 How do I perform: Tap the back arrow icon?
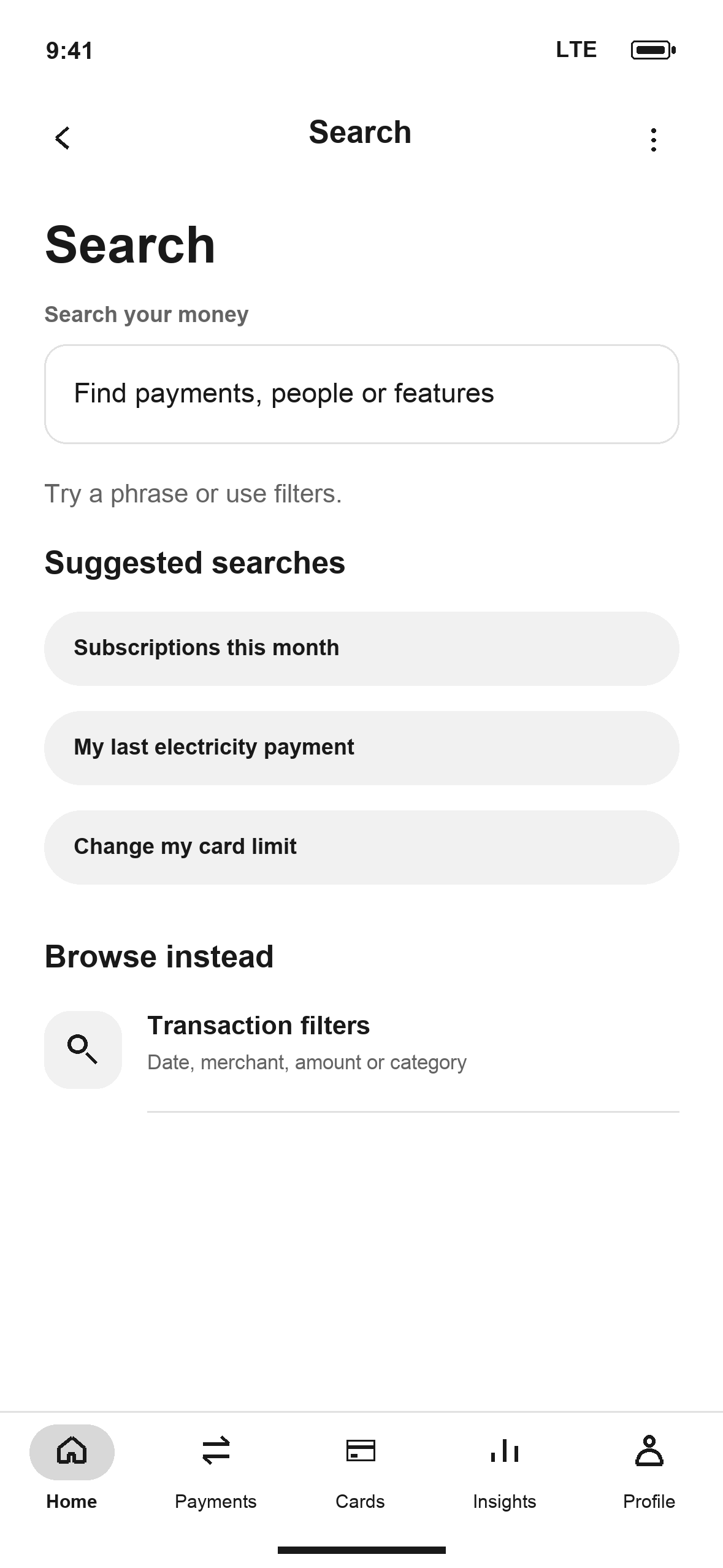pyautogui.click(x=63, y=138)
